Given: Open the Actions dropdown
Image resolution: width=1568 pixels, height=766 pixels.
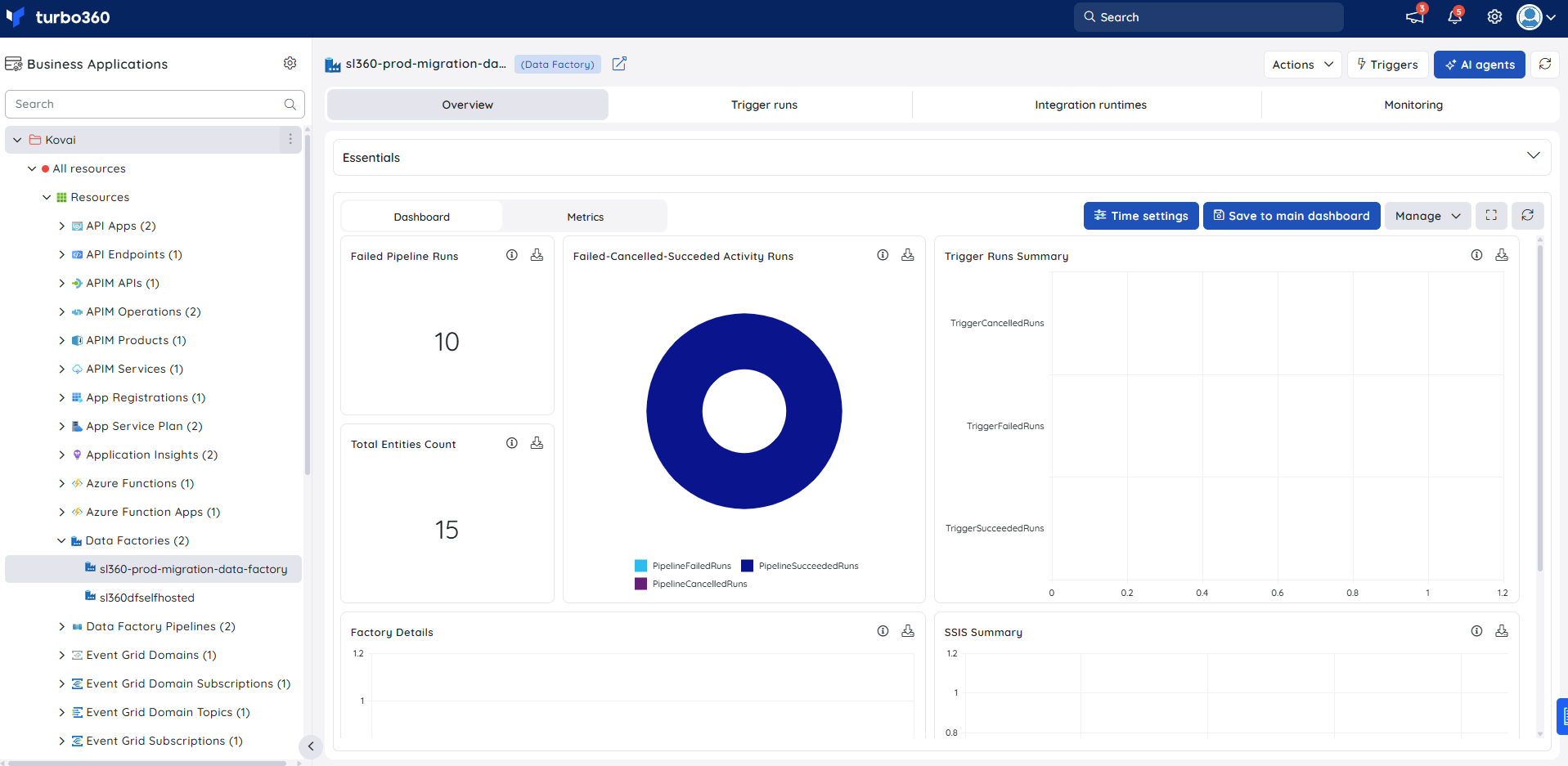Looking at the screenshot, I should 1302,65.
